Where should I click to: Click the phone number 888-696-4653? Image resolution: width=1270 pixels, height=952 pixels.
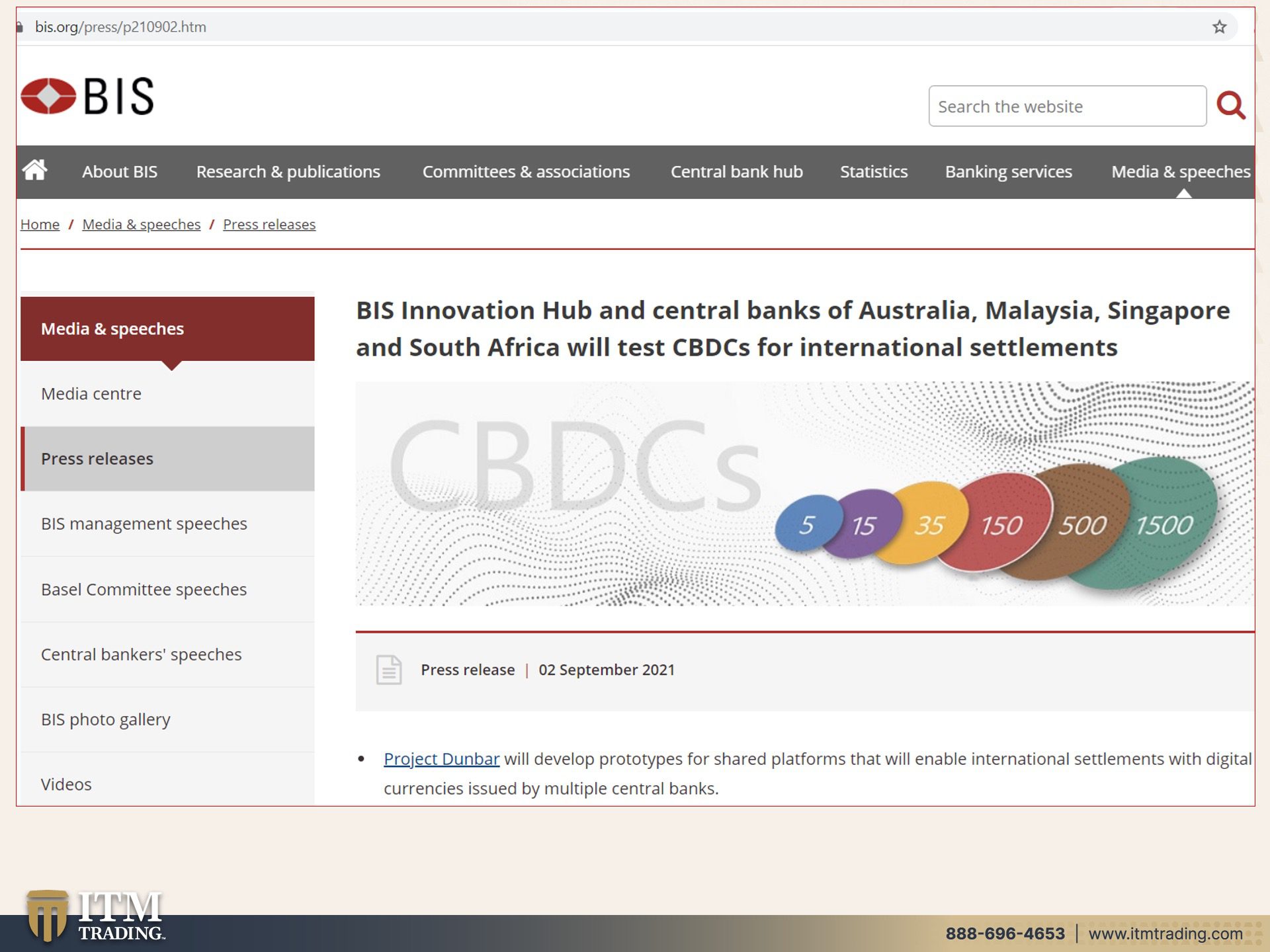1005,933
